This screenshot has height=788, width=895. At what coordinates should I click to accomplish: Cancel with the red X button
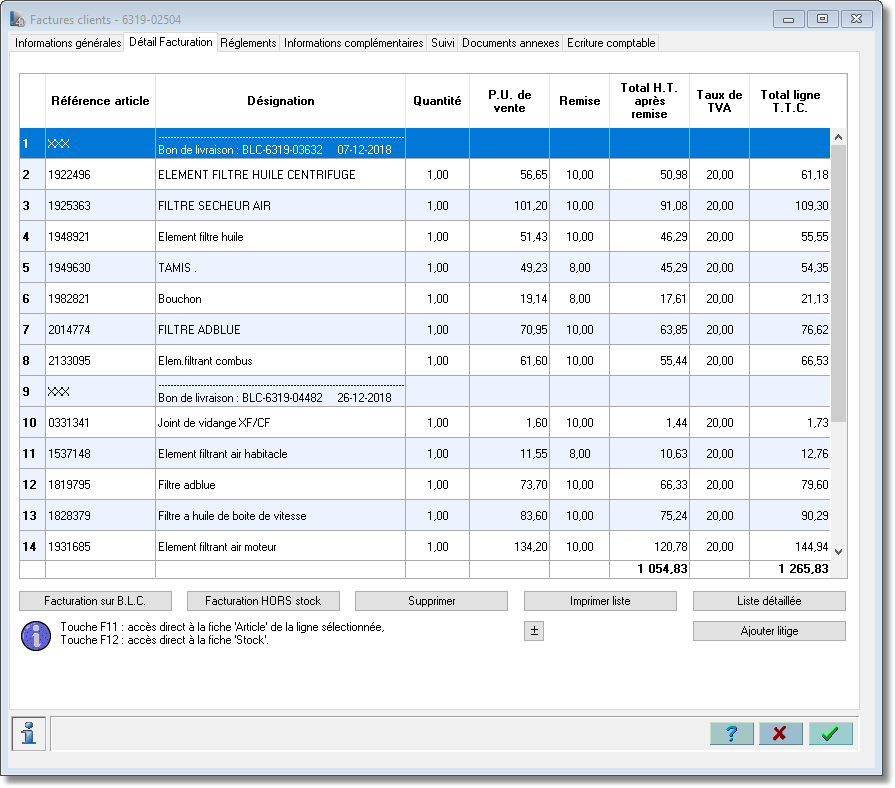pos(780,733)
